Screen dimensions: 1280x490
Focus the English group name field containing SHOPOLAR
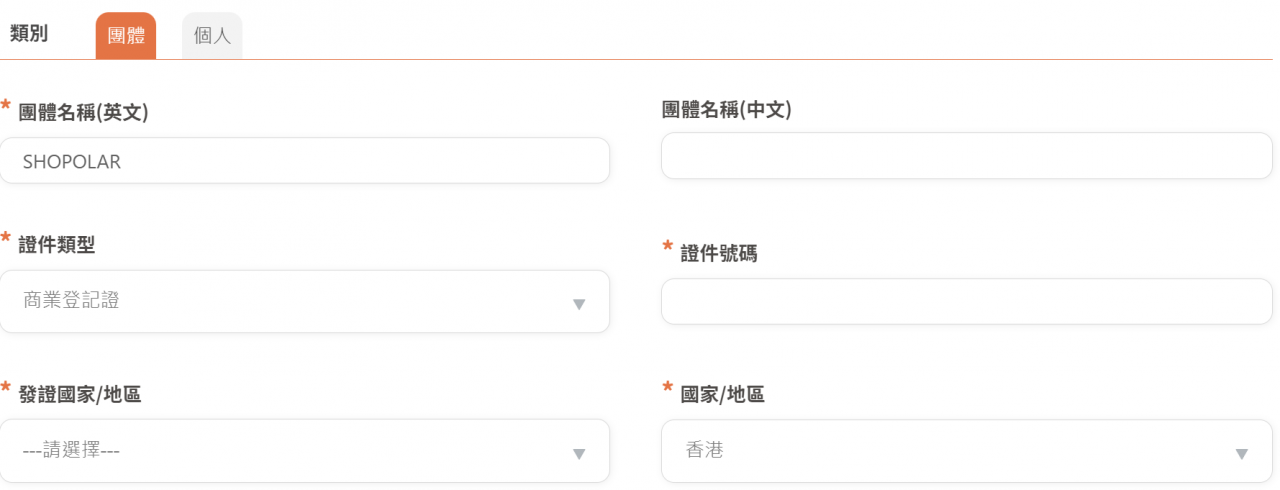coord(304,161)
